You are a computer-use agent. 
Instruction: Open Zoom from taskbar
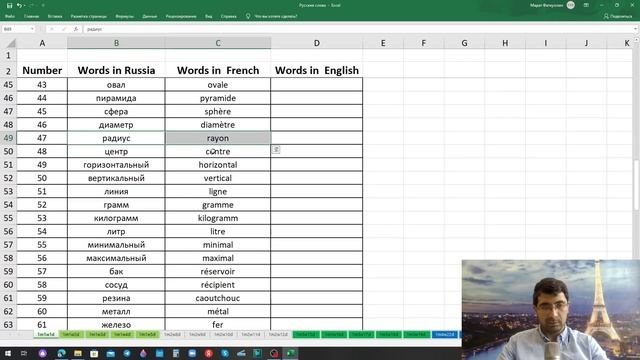pyautogui.click(x=192, y=353)
